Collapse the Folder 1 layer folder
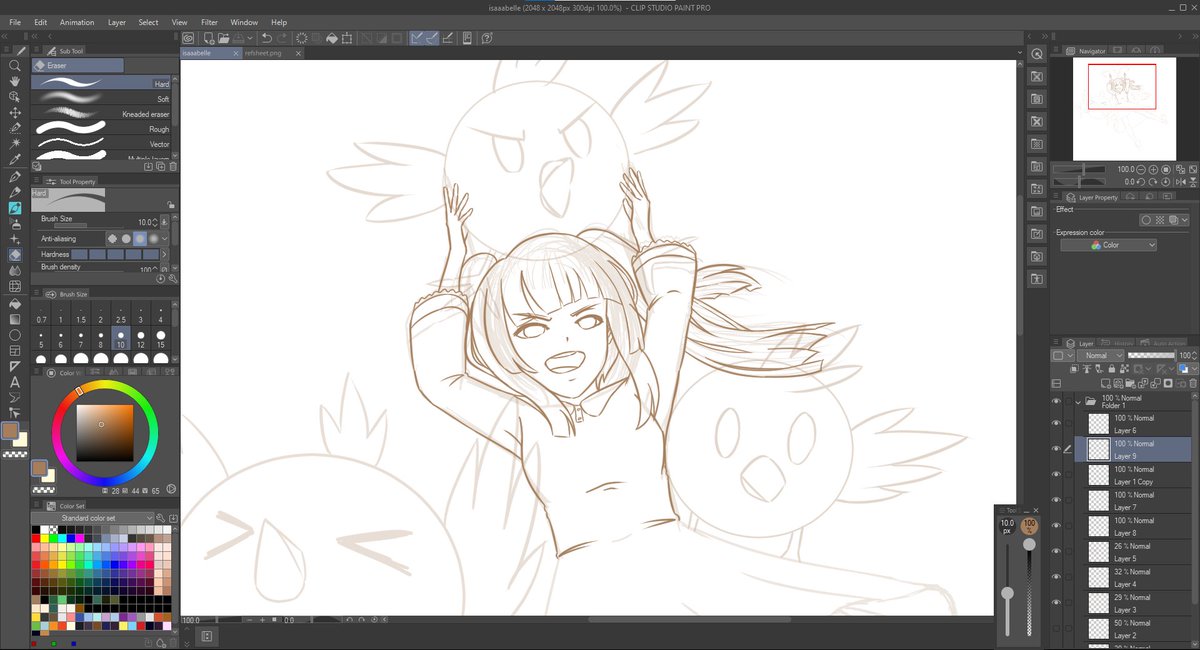The height and width of the screenshot is (650, 1200). pyautogui.click(x=1079, y=401)
